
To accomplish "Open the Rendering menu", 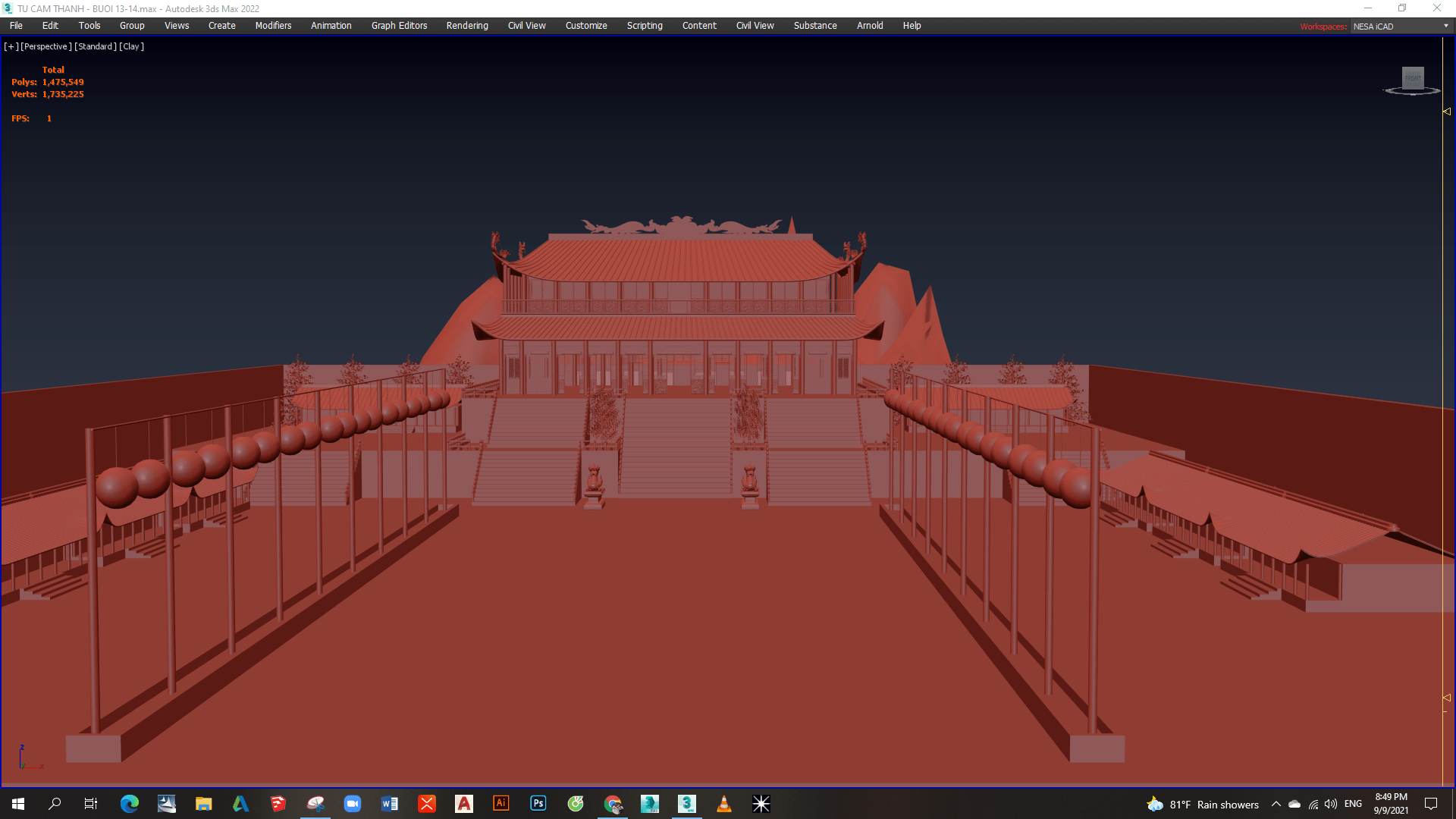I will (x=467, y=26).
